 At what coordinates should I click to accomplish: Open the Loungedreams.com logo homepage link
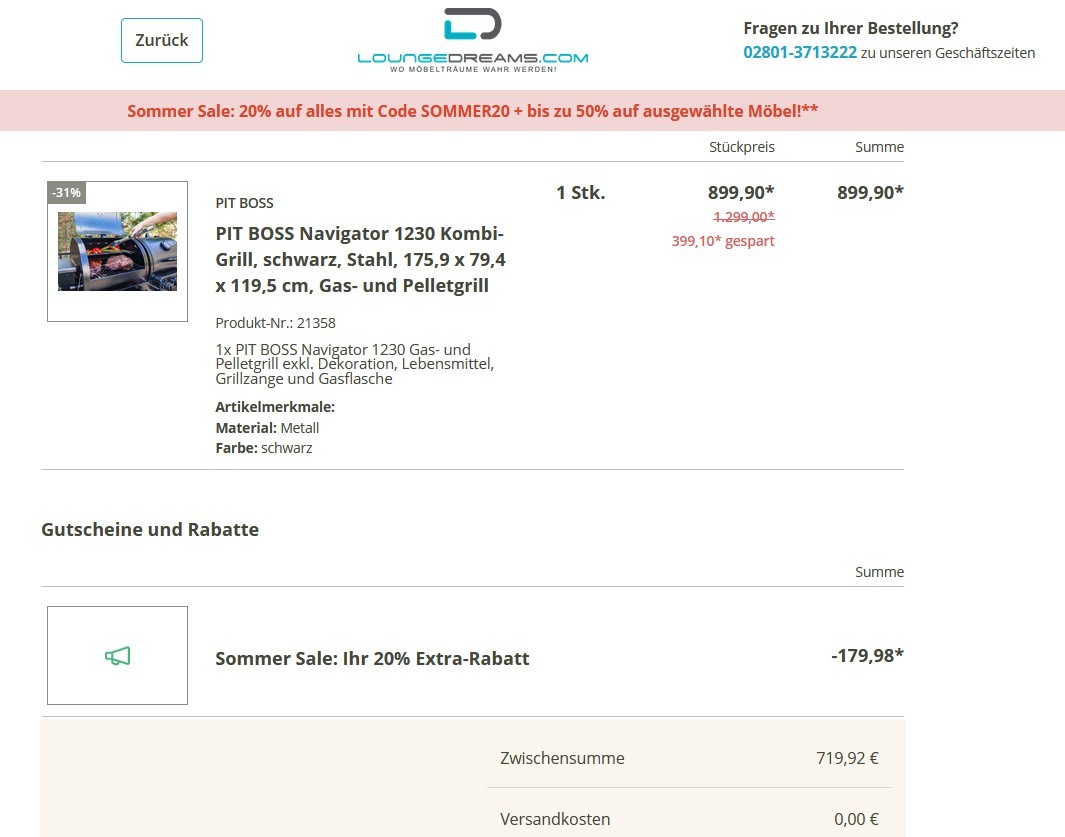pos(473,41)
